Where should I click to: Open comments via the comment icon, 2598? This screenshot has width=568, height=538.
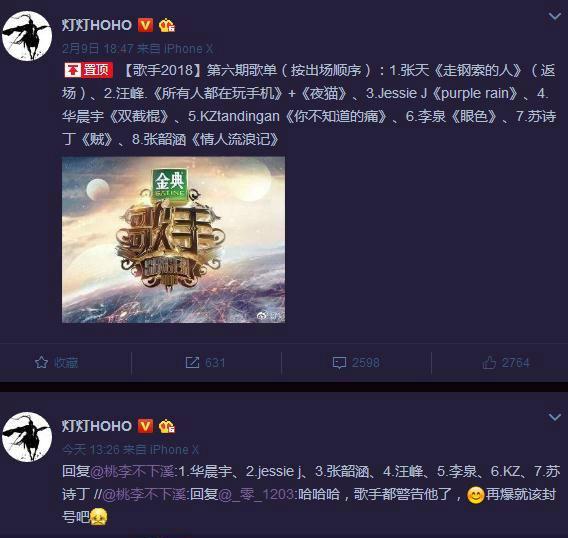point(356,362)
